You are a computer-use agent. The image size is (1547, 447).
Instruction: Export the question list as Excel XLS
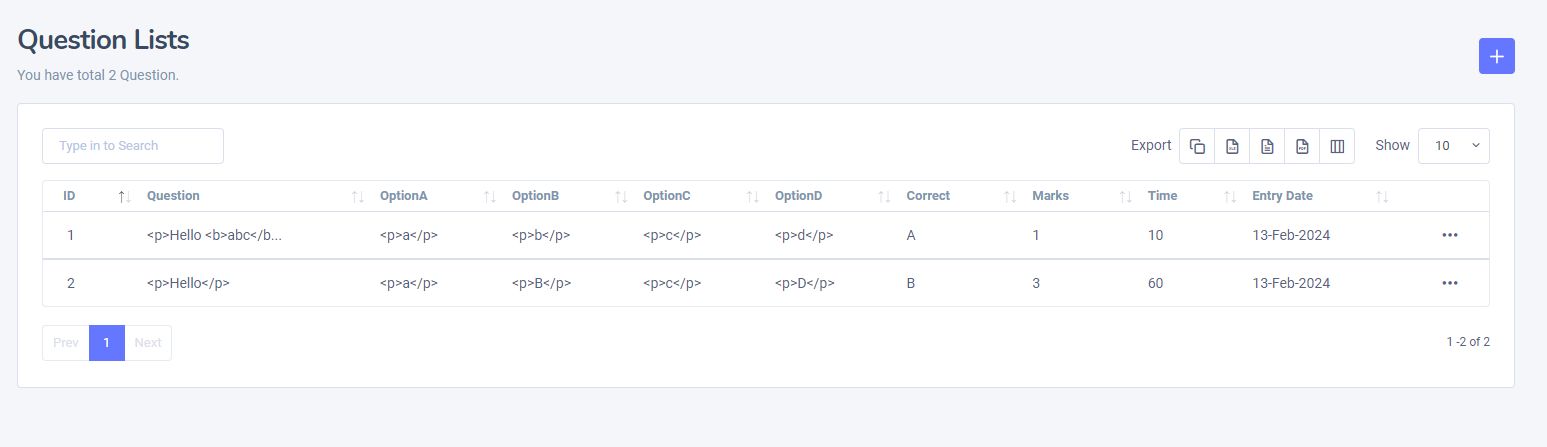(x=1232, y=146)
